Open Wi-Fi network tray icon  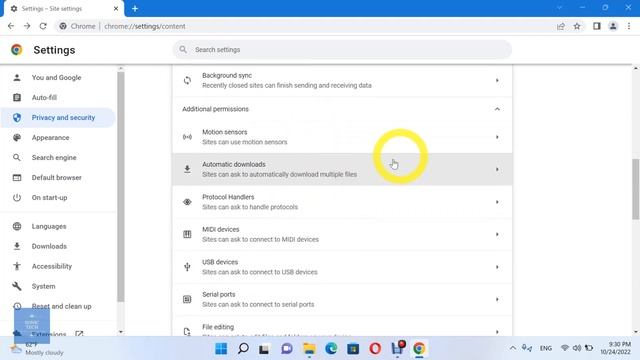[565, 348]
